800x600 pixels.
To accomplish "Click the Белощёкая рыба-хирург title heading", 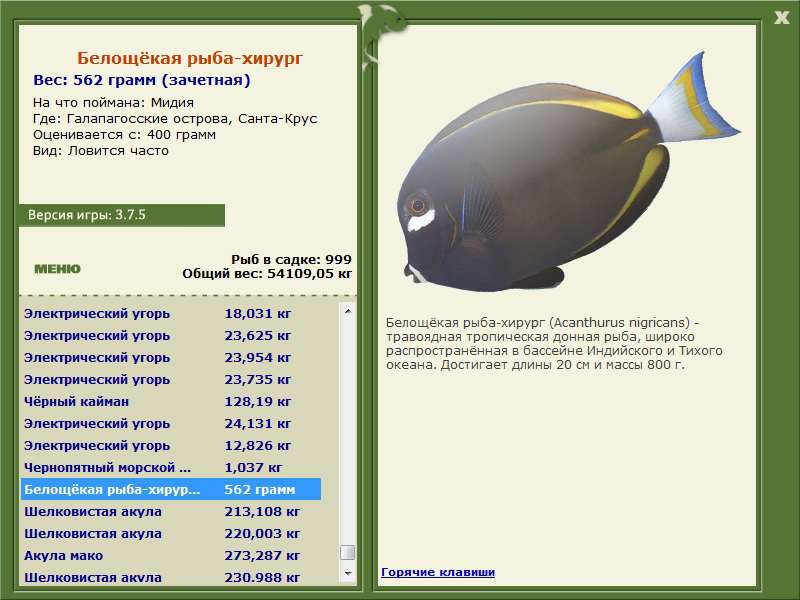I will [x=190, y=58].
